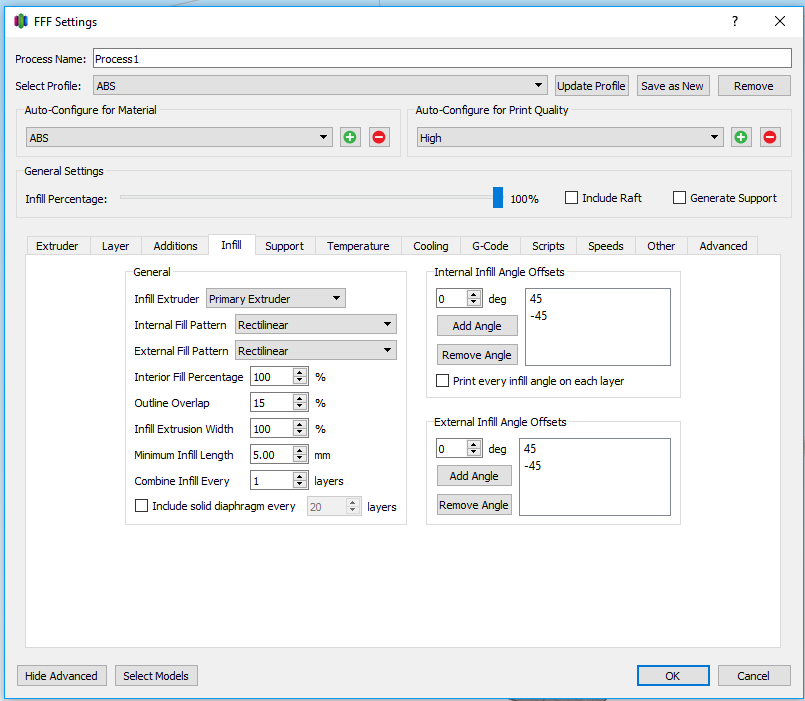Switch to the Scripts tab
The image size is (805, 701).
click(x=548, y=246)
